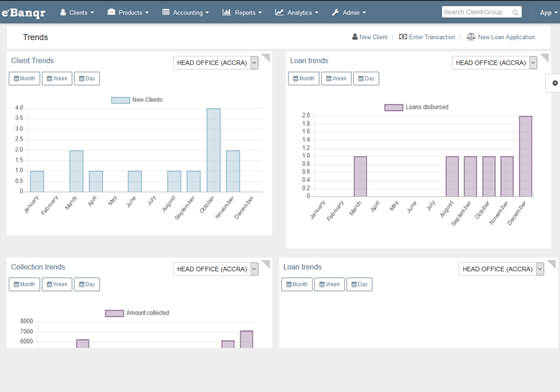
Task: Click the Search Client/Group field
Action: 481,12
